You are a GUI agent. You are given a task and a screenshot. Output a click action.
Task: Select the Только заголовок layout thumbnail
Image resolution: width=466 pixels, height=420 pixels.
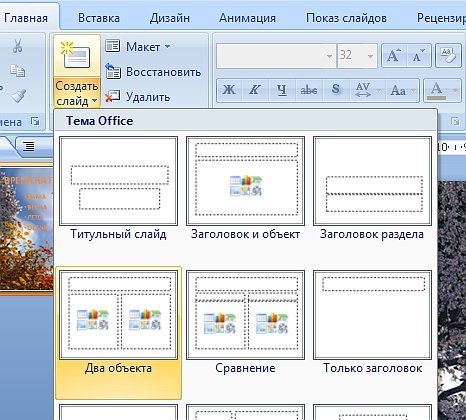click(372, 315)
